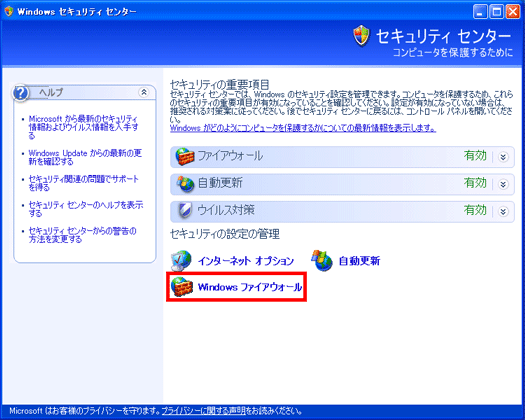Open link Microsoft から最新のセキュリティ情報
Image resolution: width=525 pixels, height=420 pixels.
click(83, 127)
